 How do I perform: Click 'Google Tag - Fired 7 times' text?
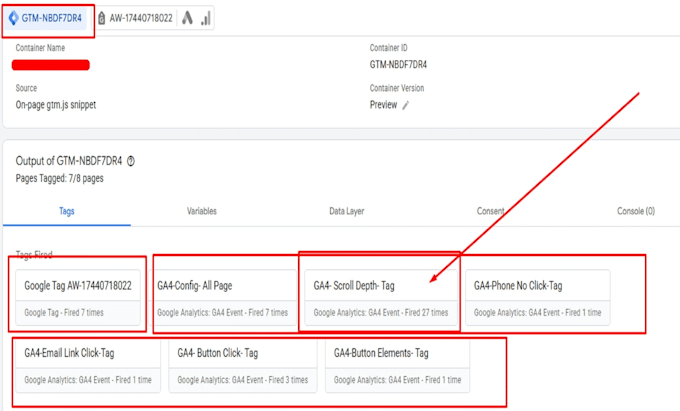click(x=64, y=313)
